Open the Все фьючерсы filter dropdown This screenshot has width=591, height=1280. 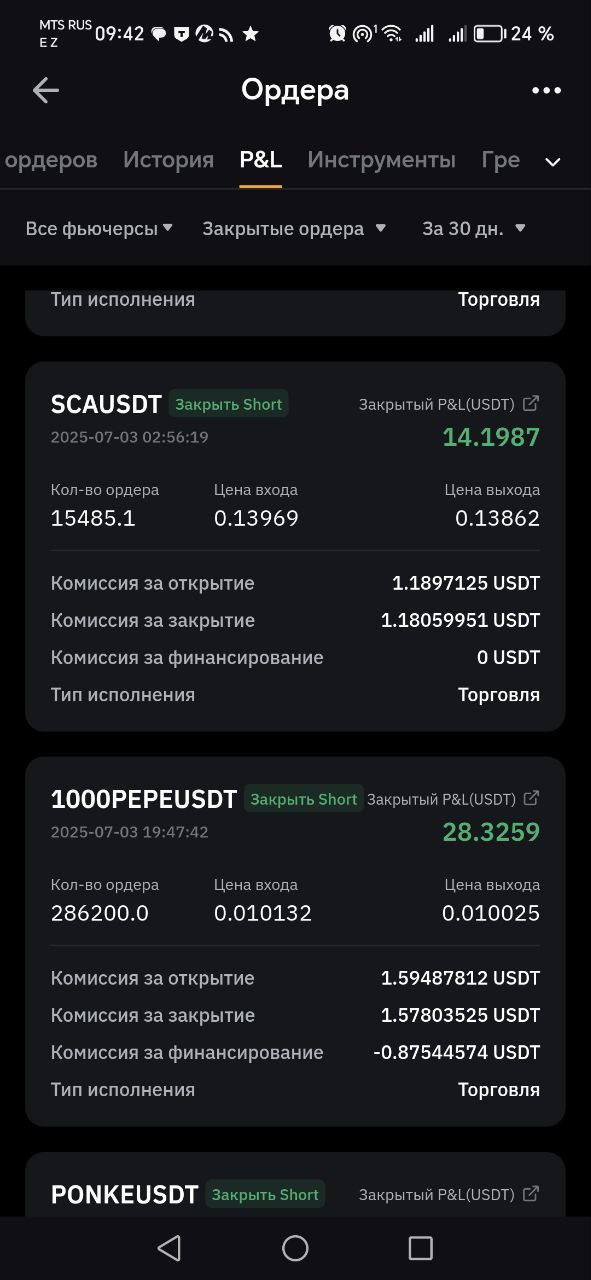99,229
